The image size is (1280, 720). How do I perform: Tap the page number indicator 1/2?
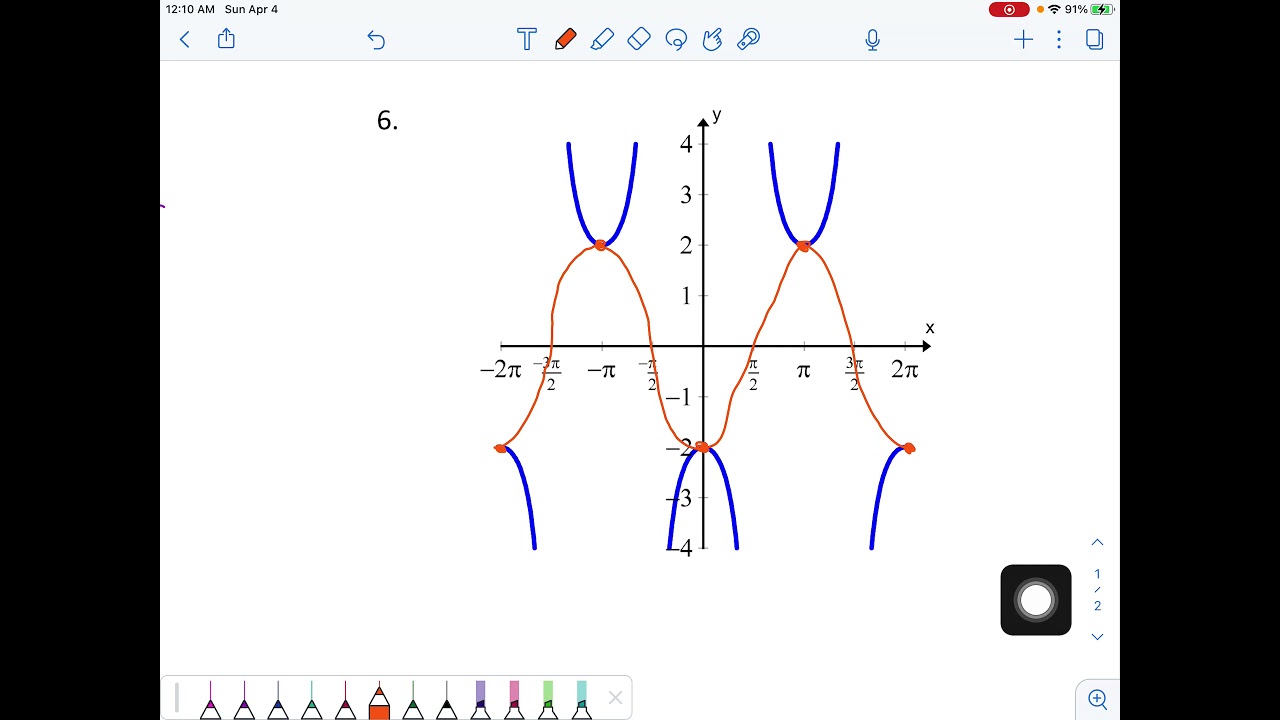click(x=1097, y=590)
